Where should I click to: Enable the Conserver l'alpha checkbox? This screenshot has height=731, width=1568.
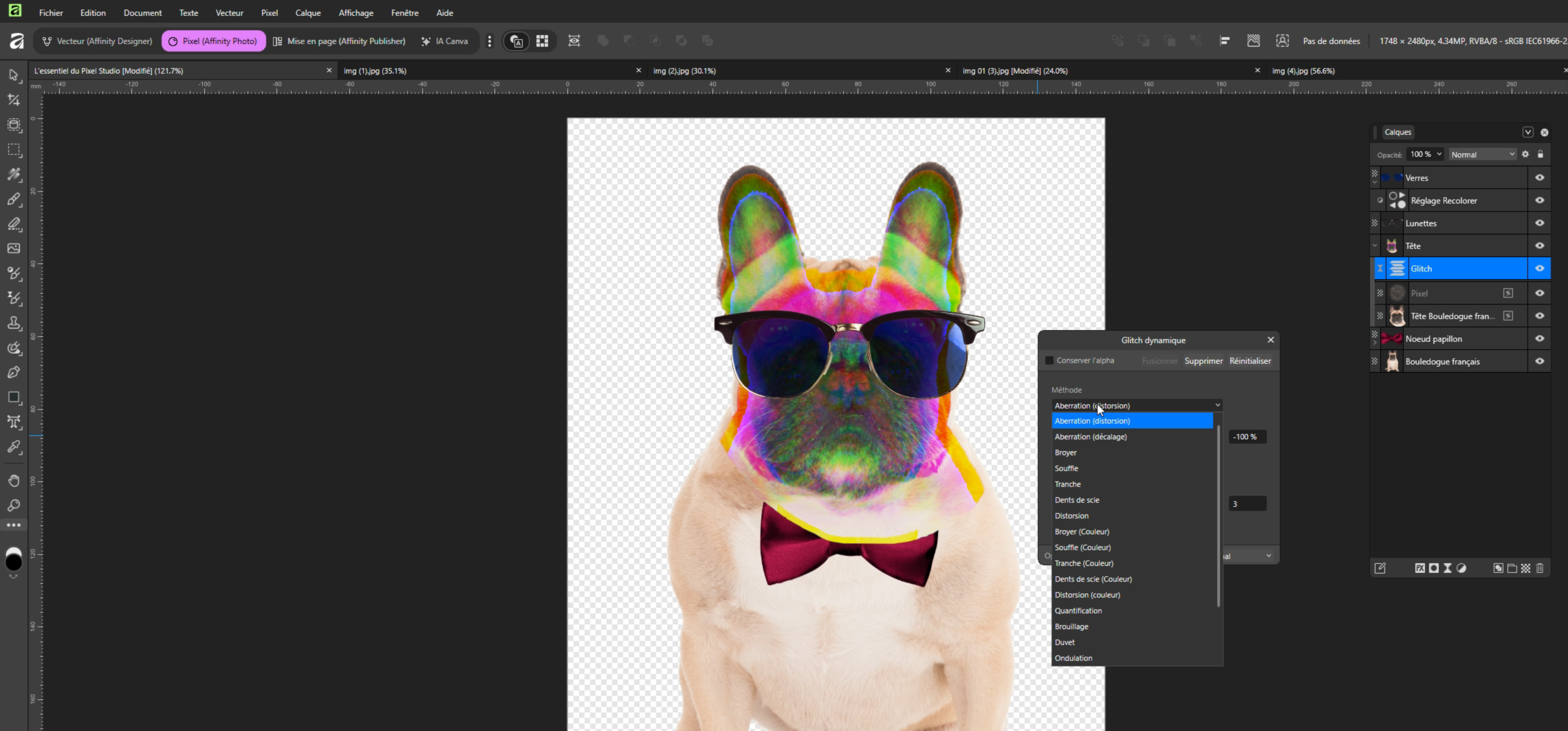point(1049,360)
